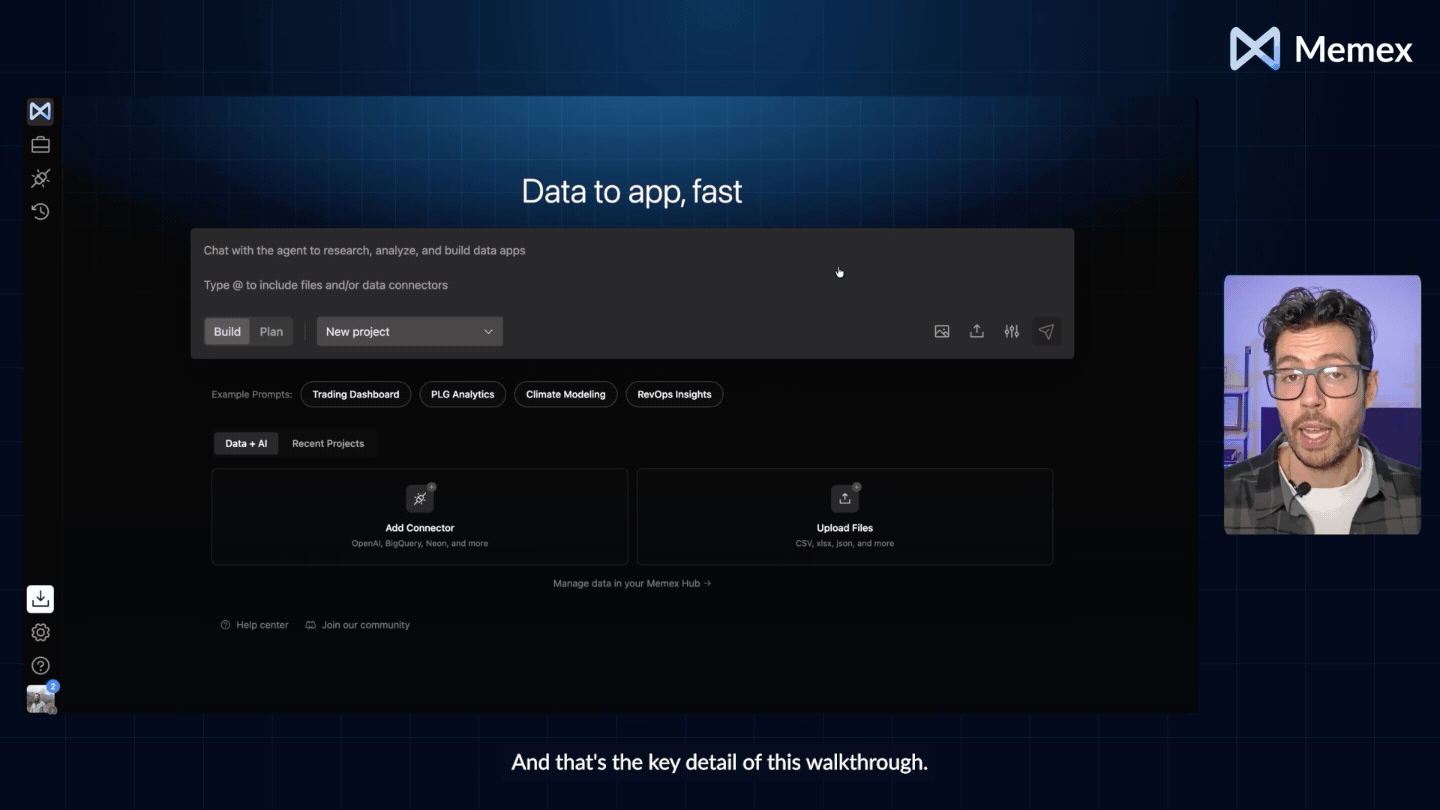Click the Memex logo in the sidebar
This screenshot has height=810, width=1440.
click(40, 111)
